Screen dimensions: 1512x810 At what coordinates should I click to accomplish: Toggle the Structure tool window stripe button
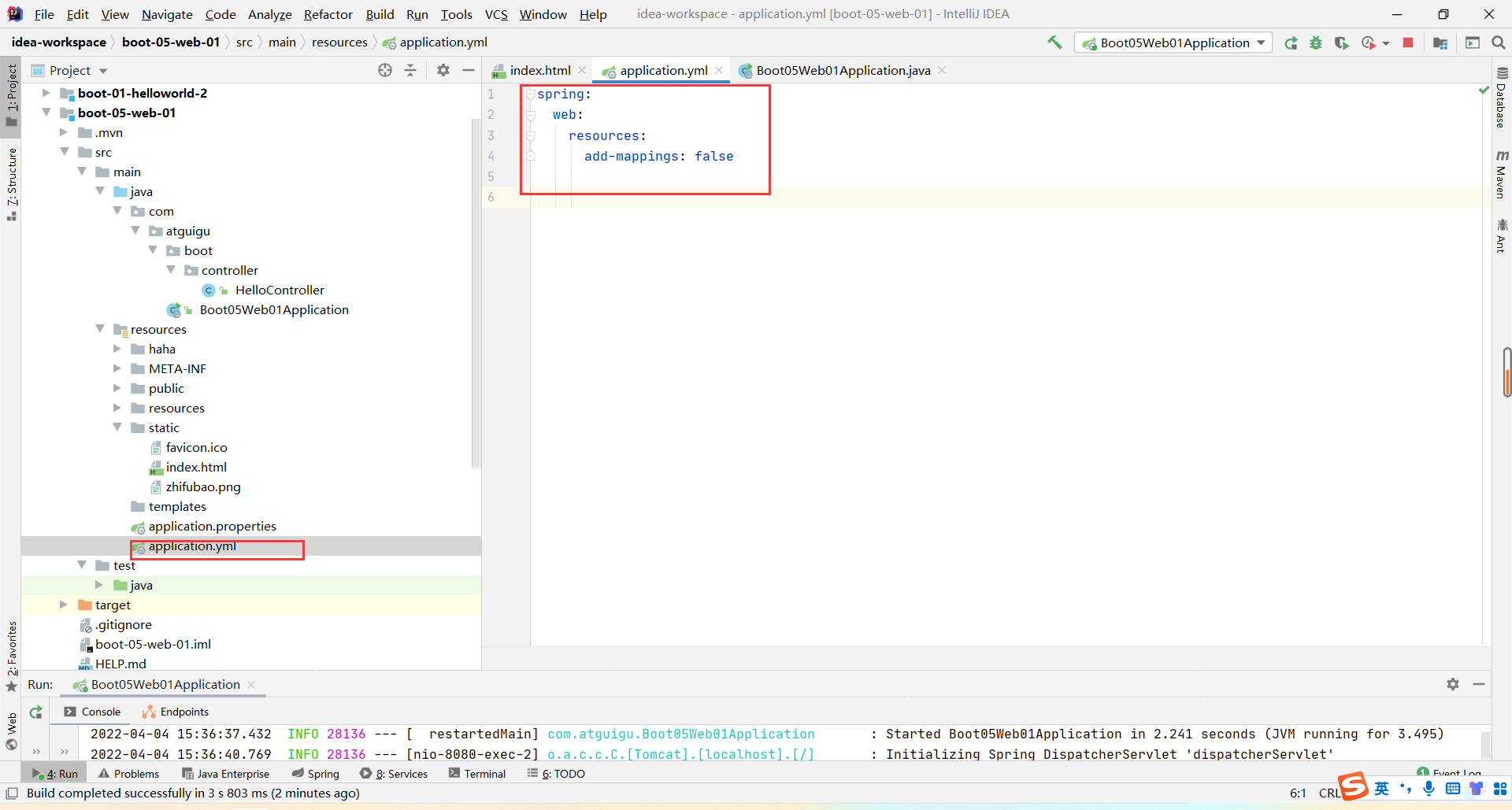click(11, 183)
